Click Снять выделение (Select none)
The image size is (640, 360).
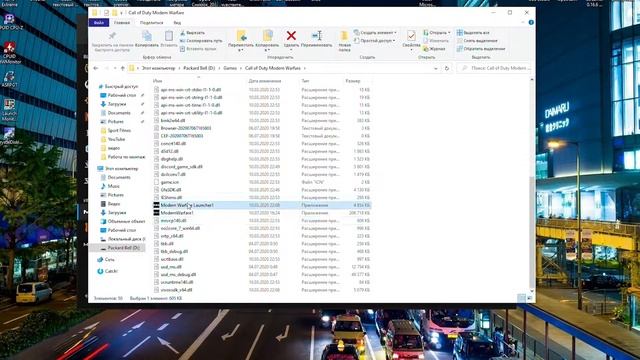(x=477, y=41)
